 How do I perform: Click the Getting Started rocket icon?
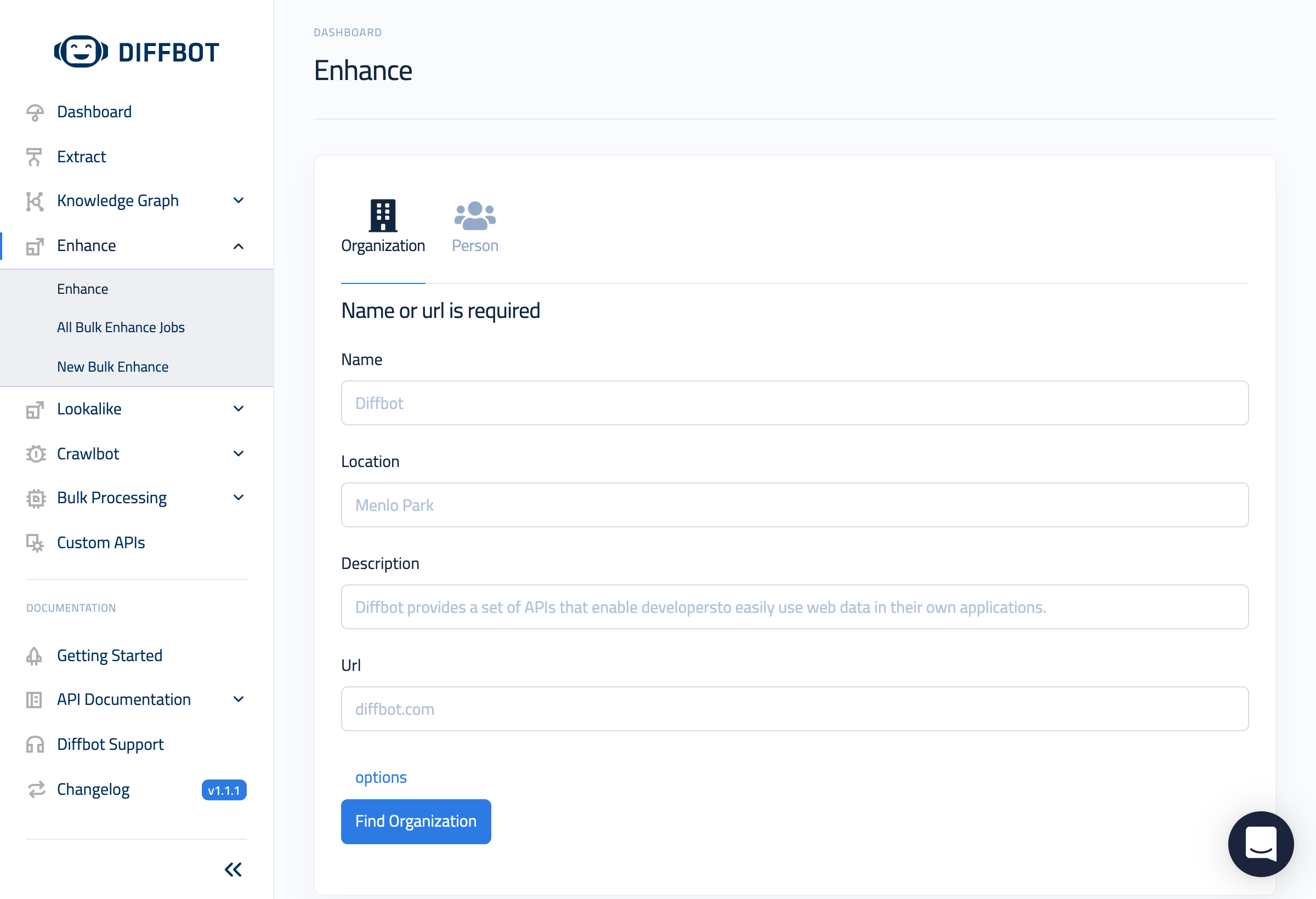35,656
